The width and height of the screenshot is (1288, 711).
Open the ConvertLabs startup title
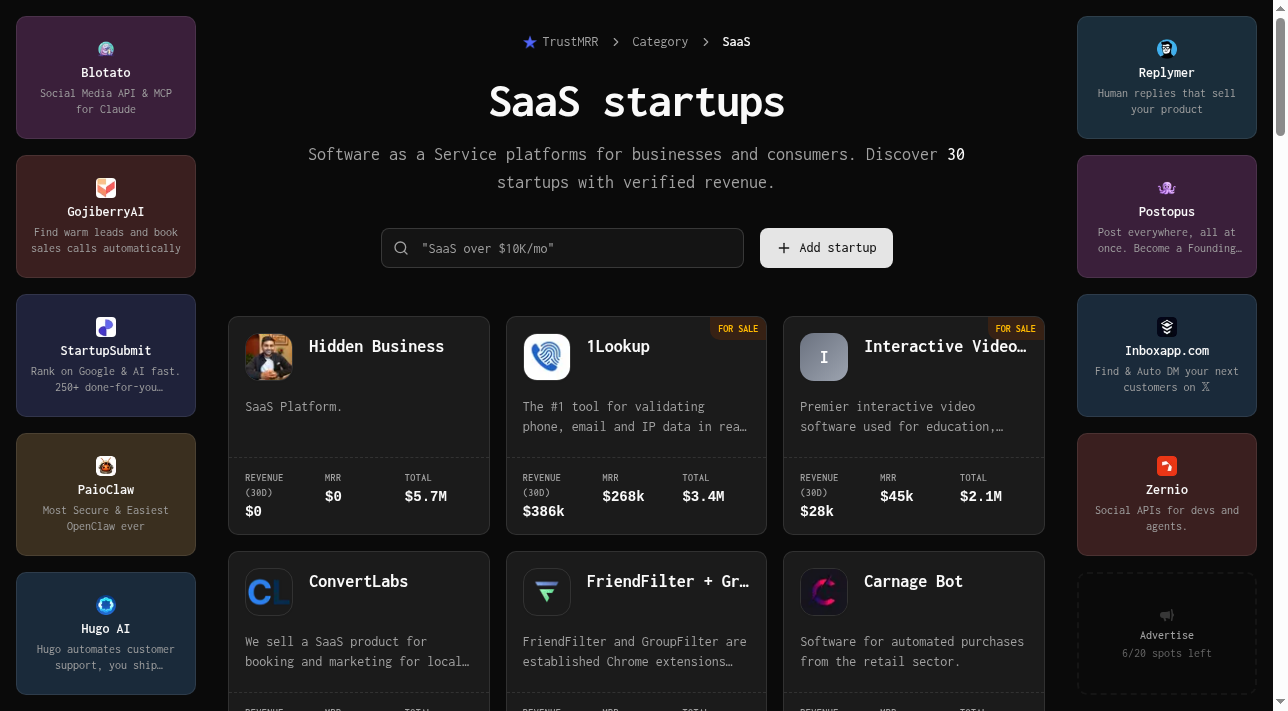tap(358, 581)
